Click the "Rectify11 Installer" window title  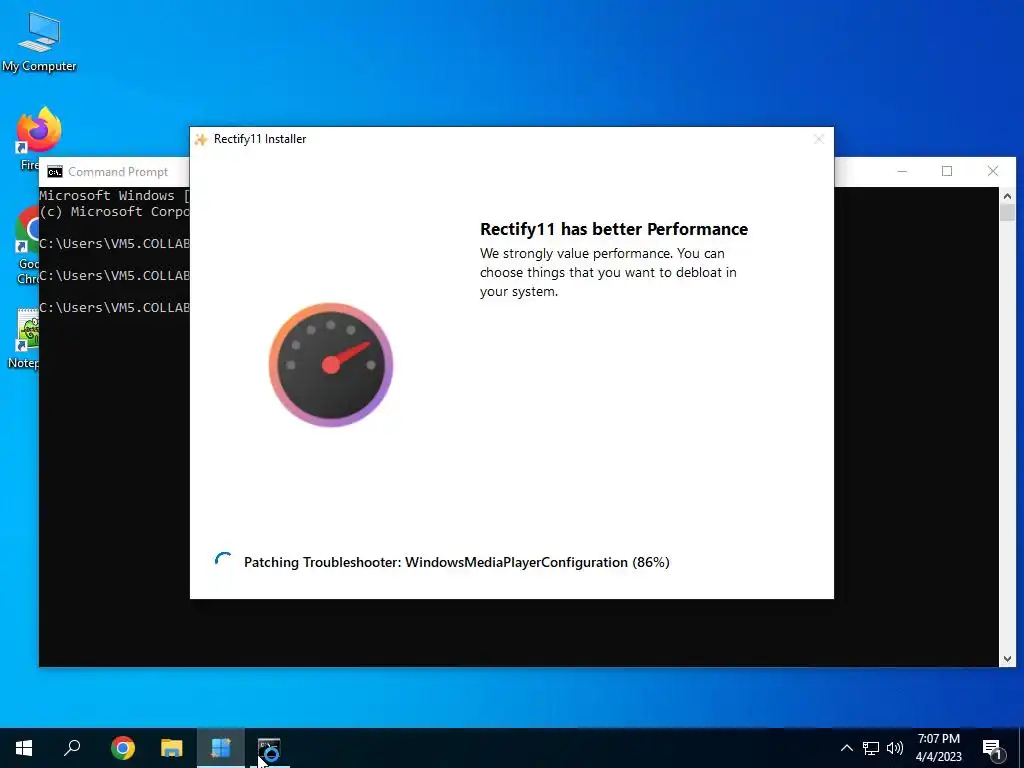point(260,139)
